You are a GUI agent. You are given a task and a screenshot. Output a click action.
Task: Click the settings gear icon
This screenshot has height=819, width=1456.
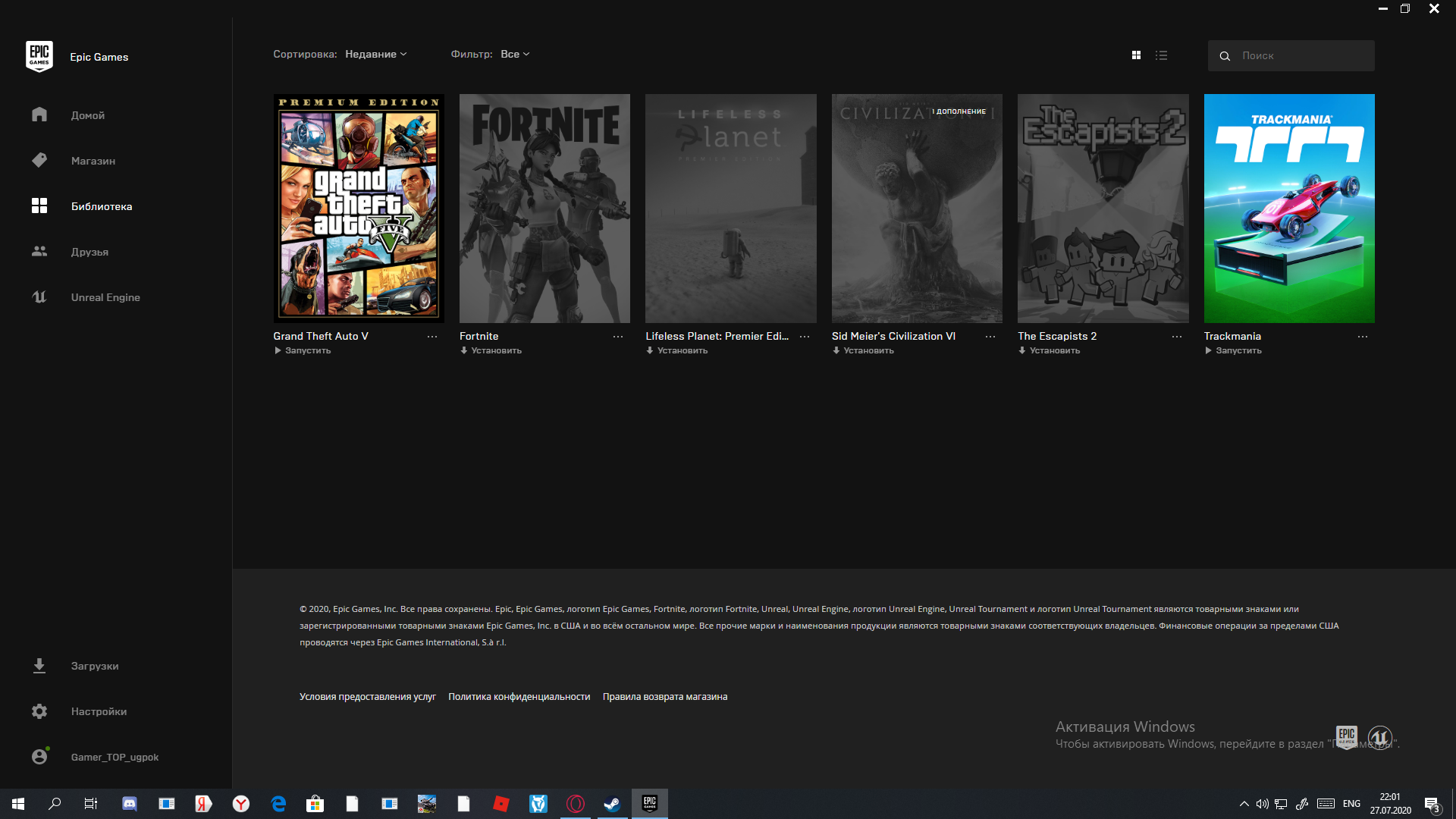[39, 711]
